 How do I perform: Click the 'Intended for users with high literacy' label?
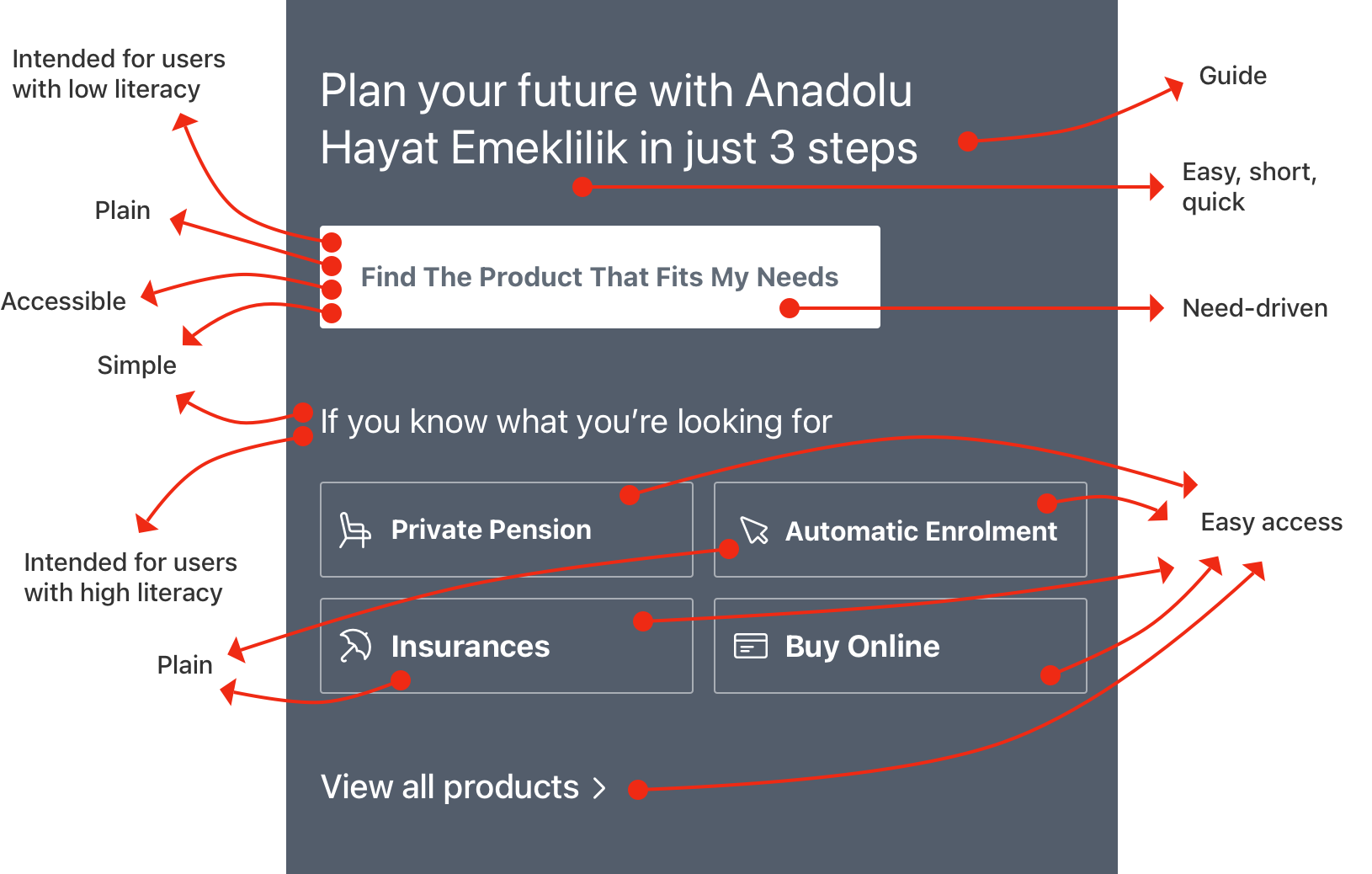tap(130, 578)
